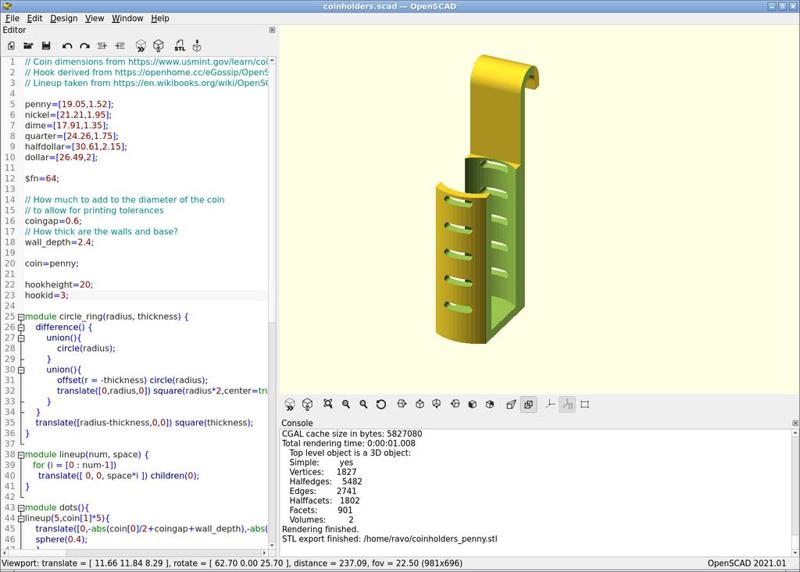800x572 pixels.
Task: Click the line 'wall_depth=2.4;'
Action: click(59, 242)
